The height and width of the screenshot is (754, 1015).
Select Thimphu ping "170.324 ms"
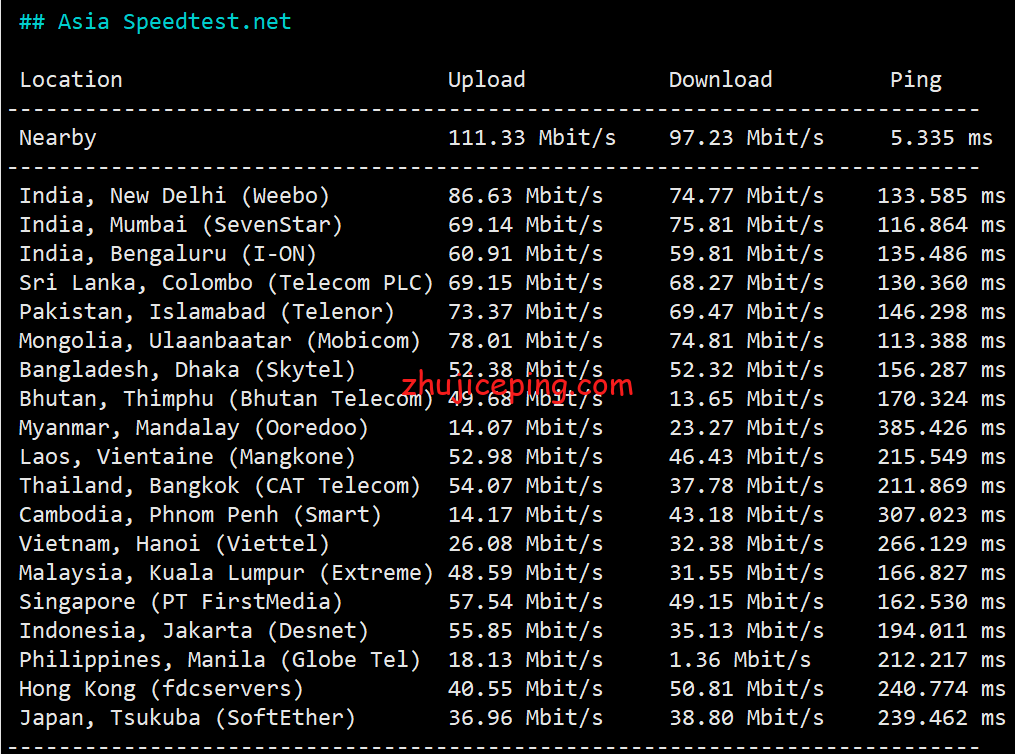pyautogui.click(x=941, y=399)
